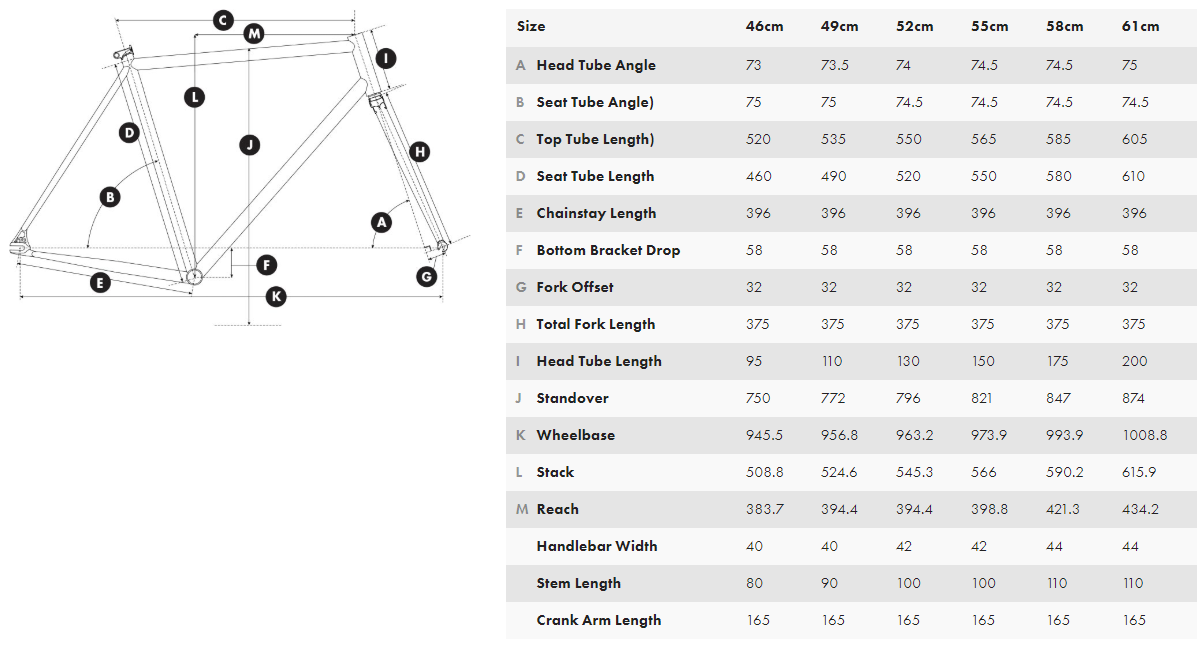Select the 46cm size column header

[x=758, y=26]
